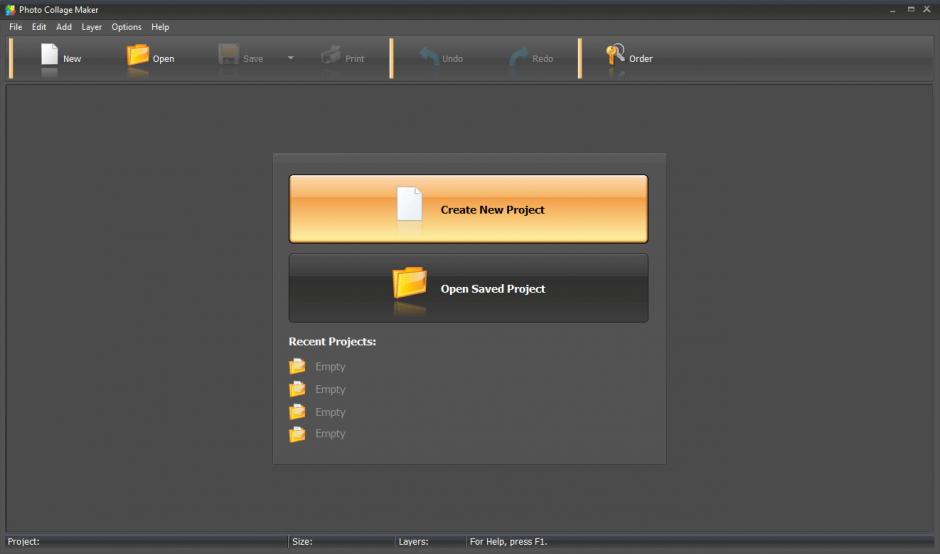Click the Open toolbar label
Viewport: 940px width, 554px height.
pyautogui.click(x=163, y=59)
